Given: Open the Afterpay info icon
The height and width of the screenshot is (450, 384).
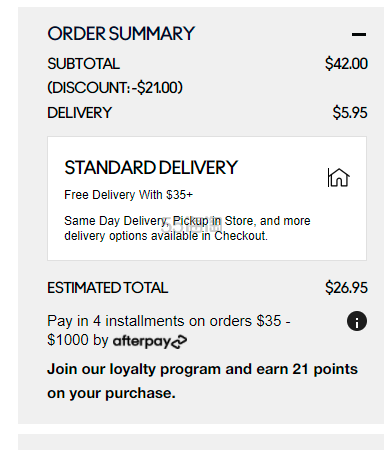Looking at the screenshot, I should (x=357, y=321).
